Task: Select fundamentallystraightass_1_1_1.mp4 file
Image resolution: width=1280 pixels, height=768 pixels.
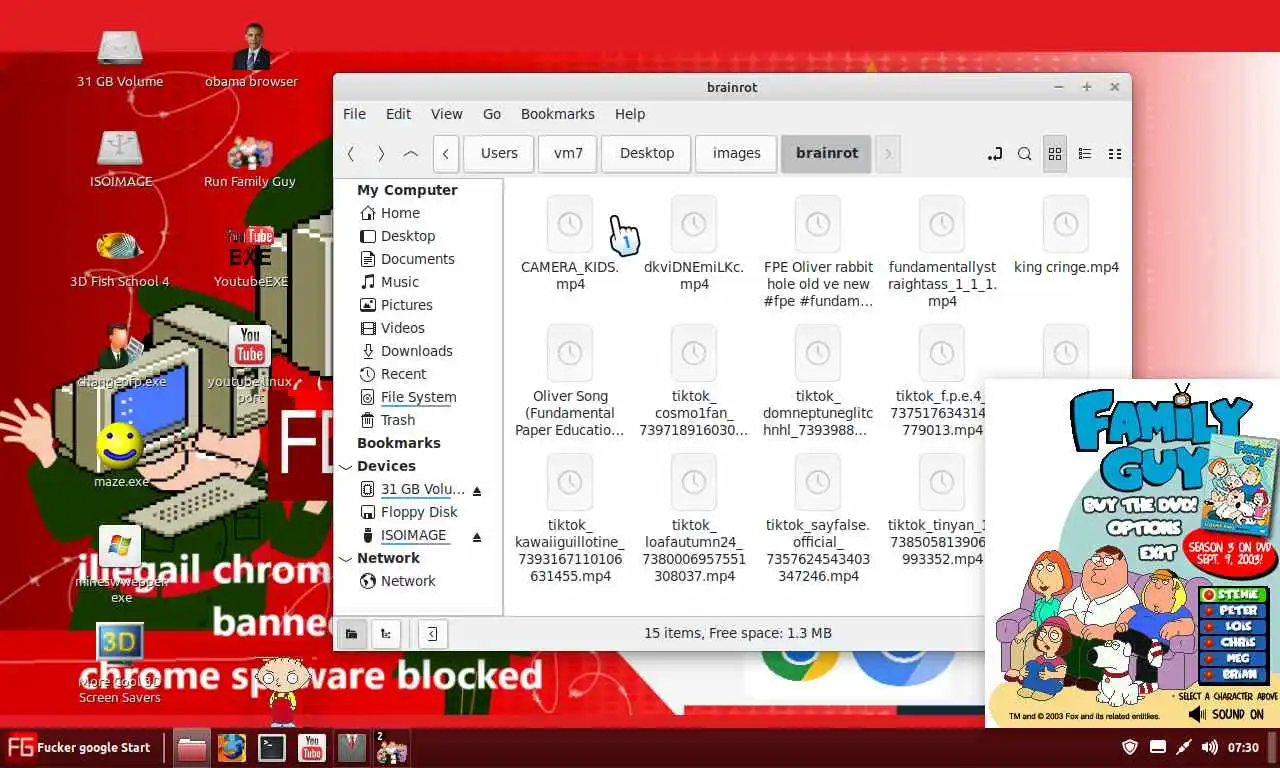Action: coord(942,225)
